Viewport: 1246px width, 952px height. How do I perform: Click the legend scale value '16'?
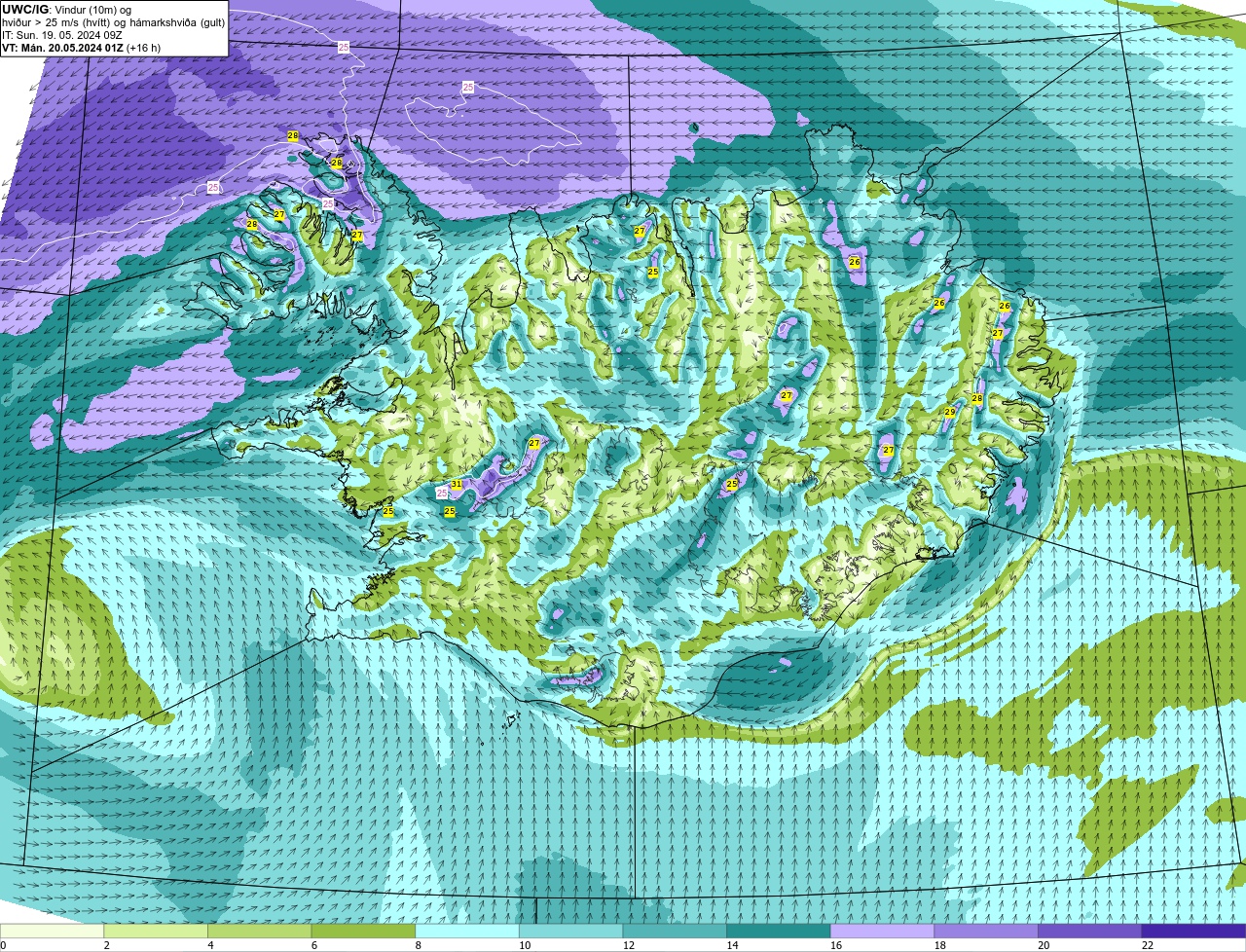tap(836, 945)
